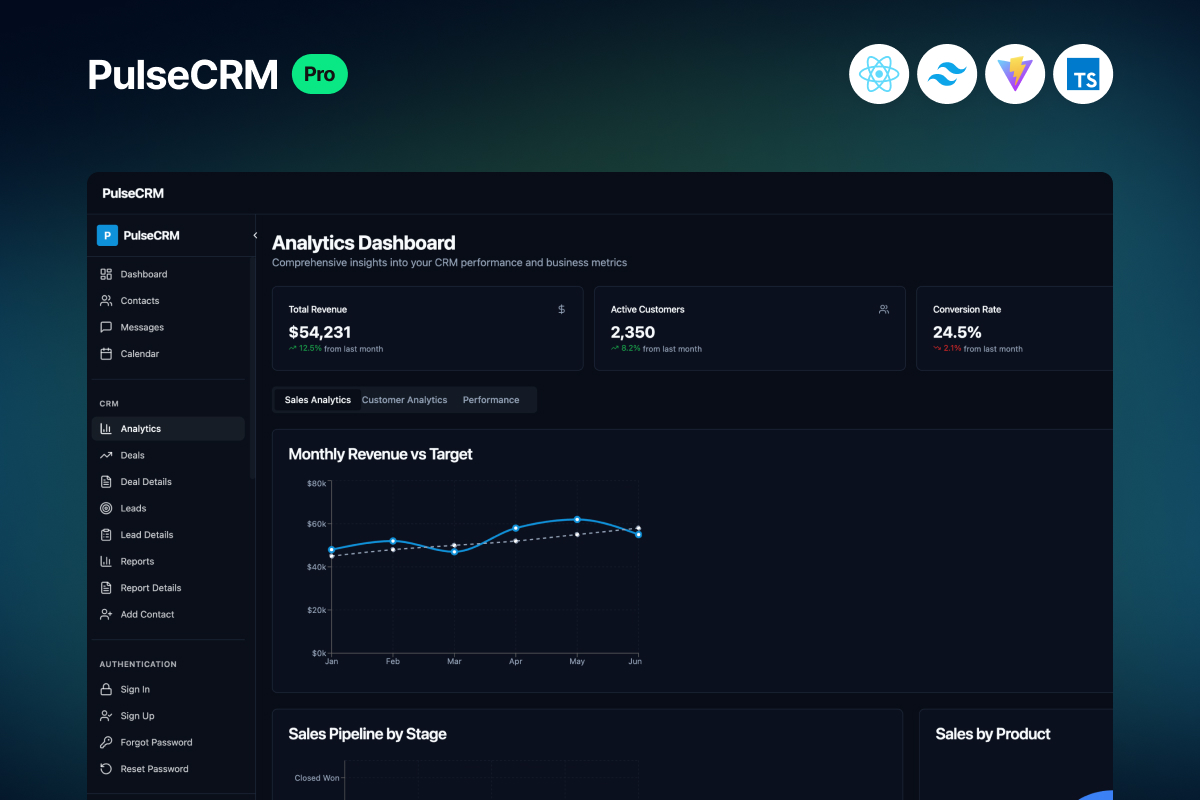This screenshot has width=1200, height=800.
Task: Go to Contacts in the sidebar
Action: [x=168, y=301]
